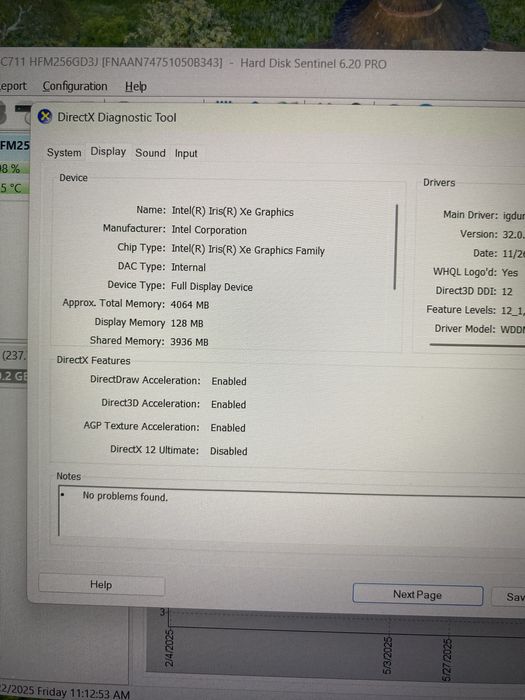This screenshot has width=525, height=700.
Task: Click Direct3D Acceleration 'Enabled' value
Action: click(x=229, y=404)
